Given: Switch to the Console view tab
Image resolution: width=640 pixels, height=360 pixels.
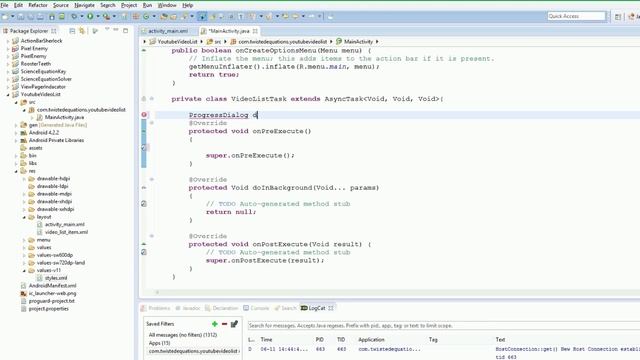Looking at the screenshot, I should [x=256, y=308].
